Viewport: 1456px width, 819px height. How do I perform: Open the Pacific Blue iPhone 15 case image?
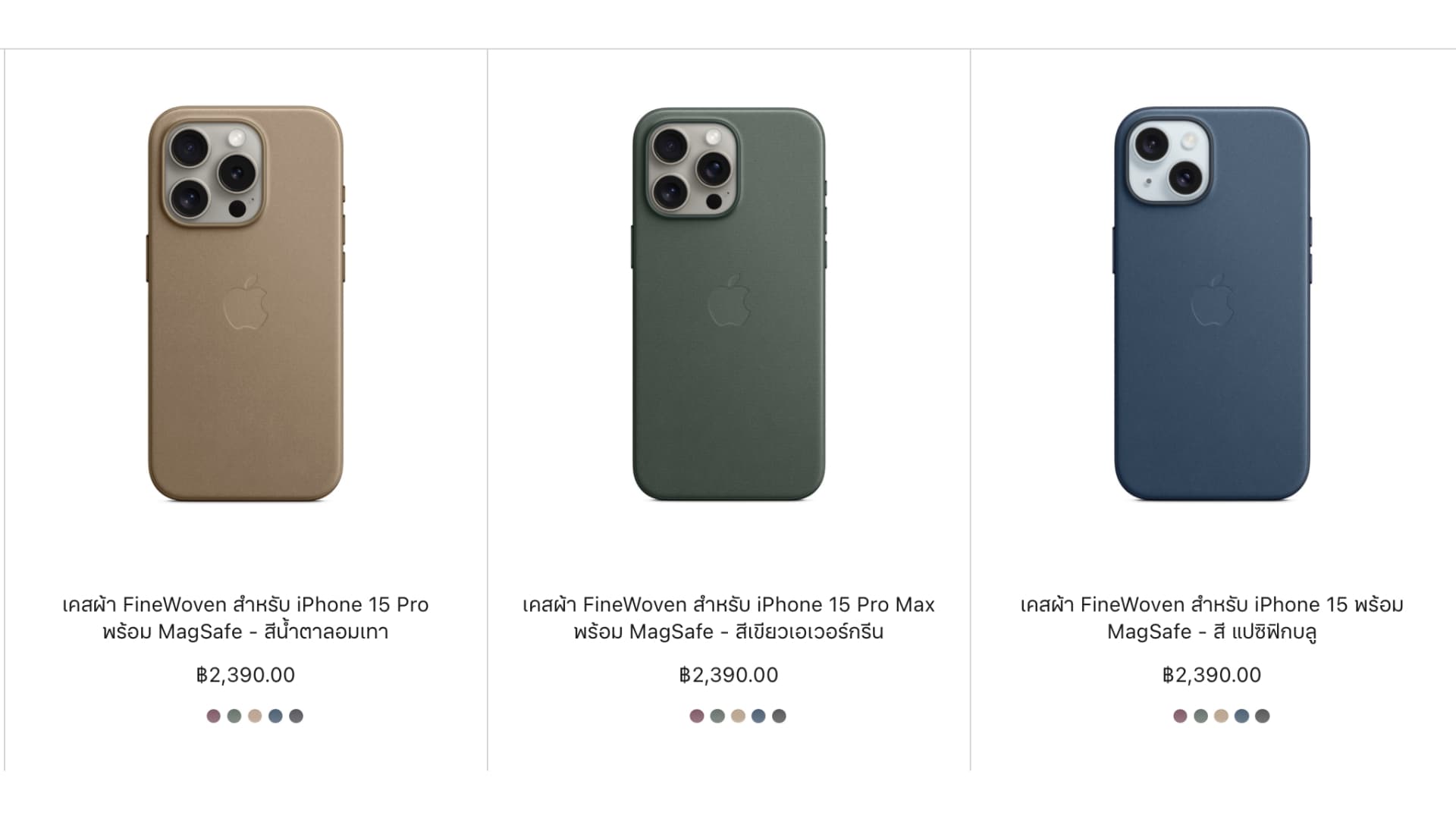pos(1212,303)
